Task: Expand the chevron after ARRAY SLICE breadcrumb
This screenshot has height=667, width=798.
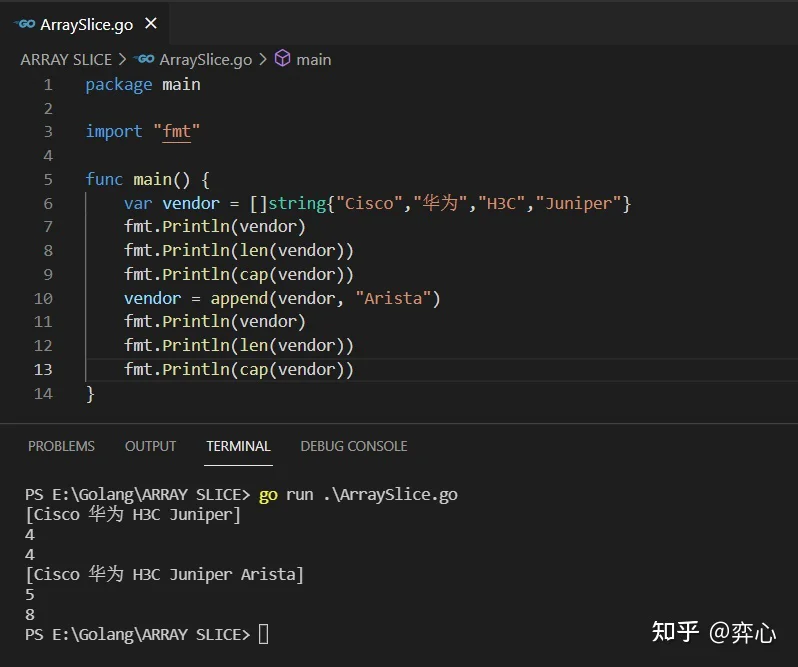Action: coord(122,60)
